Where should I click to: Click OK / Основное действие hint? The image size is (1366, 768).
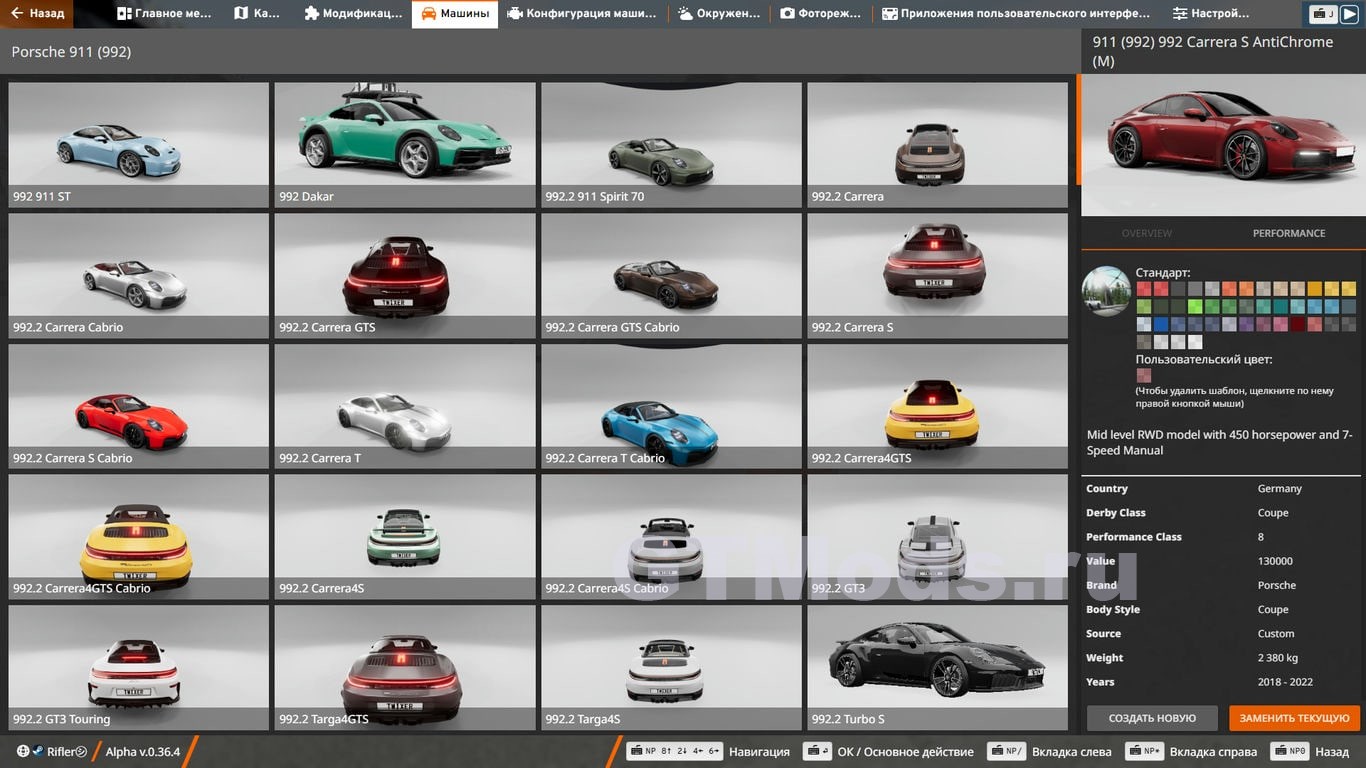click(x=890, y=752)
